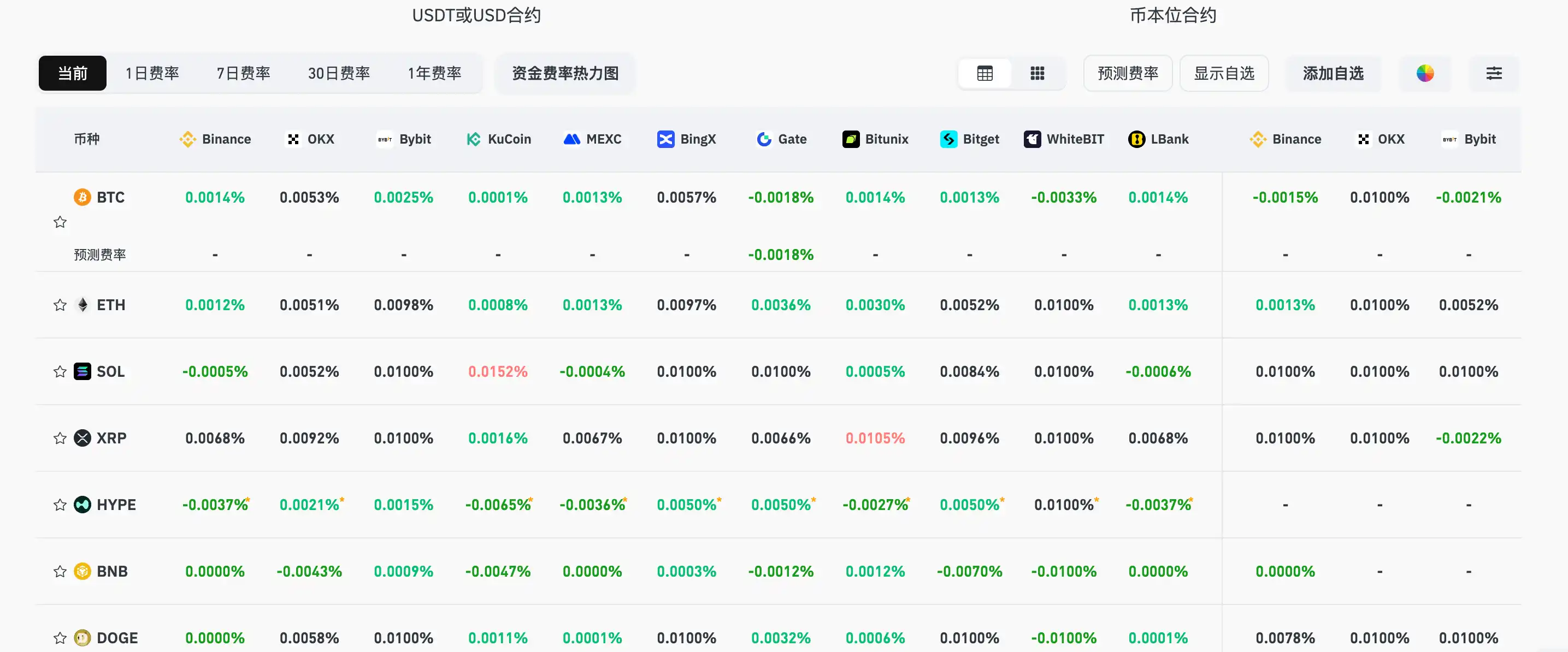Toggle the star next to ETH
This screenshot has height=652, width=1568.
click(x=60, y=305)
